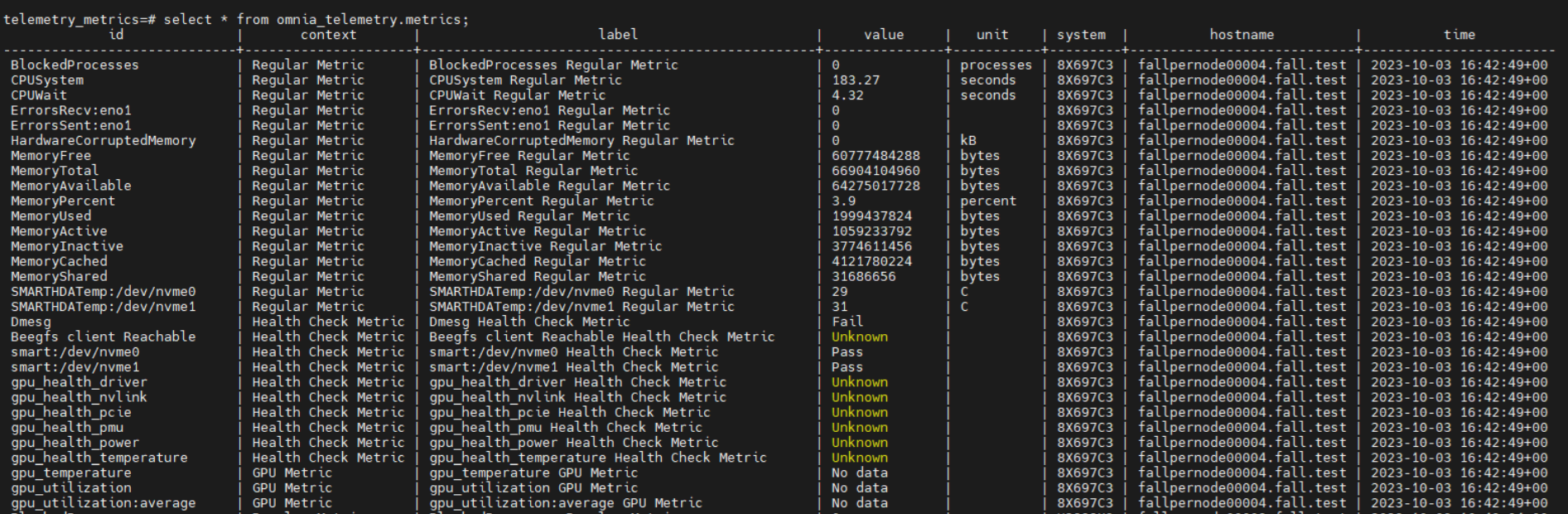The image size is (1568, 514).
Task: Select the gpu_utilization:average id cell
Action: tap(103, 503)
